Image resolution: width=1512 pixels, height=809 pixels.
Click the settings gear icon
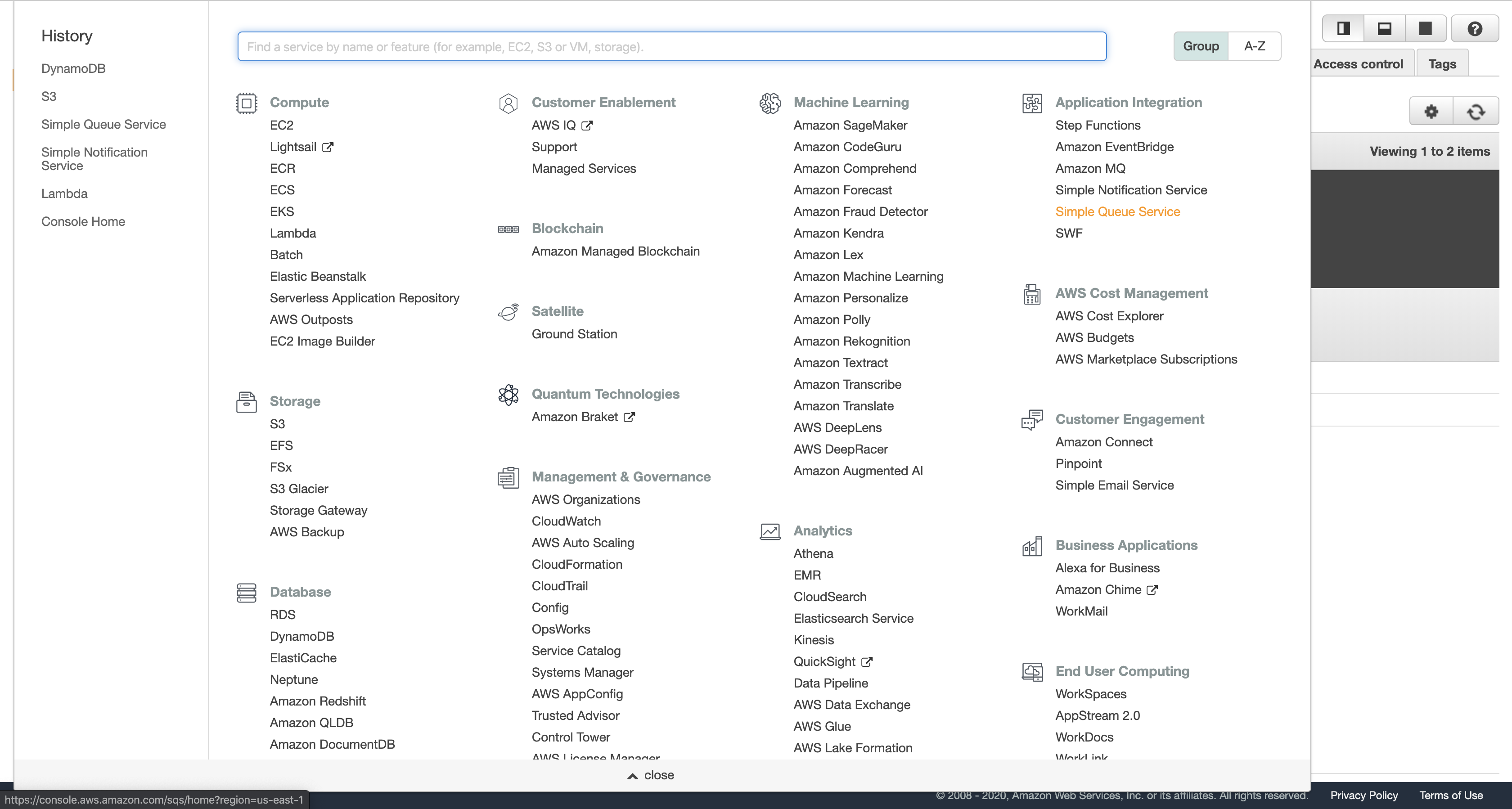click(1431, 111)
